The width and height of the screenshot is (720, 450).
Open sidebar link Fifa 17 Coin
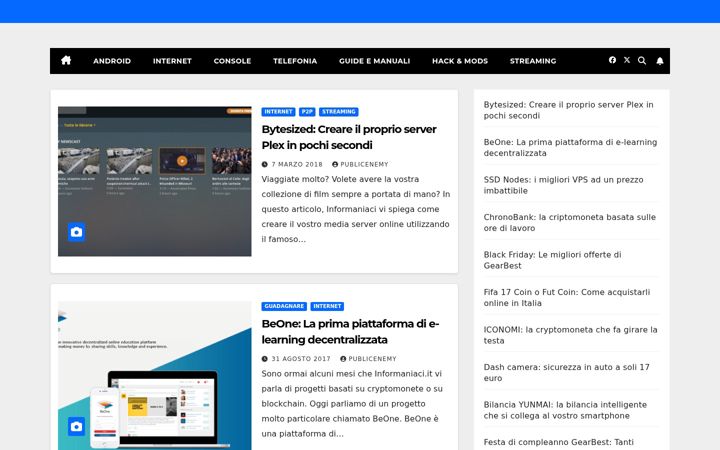click(567, 298)
